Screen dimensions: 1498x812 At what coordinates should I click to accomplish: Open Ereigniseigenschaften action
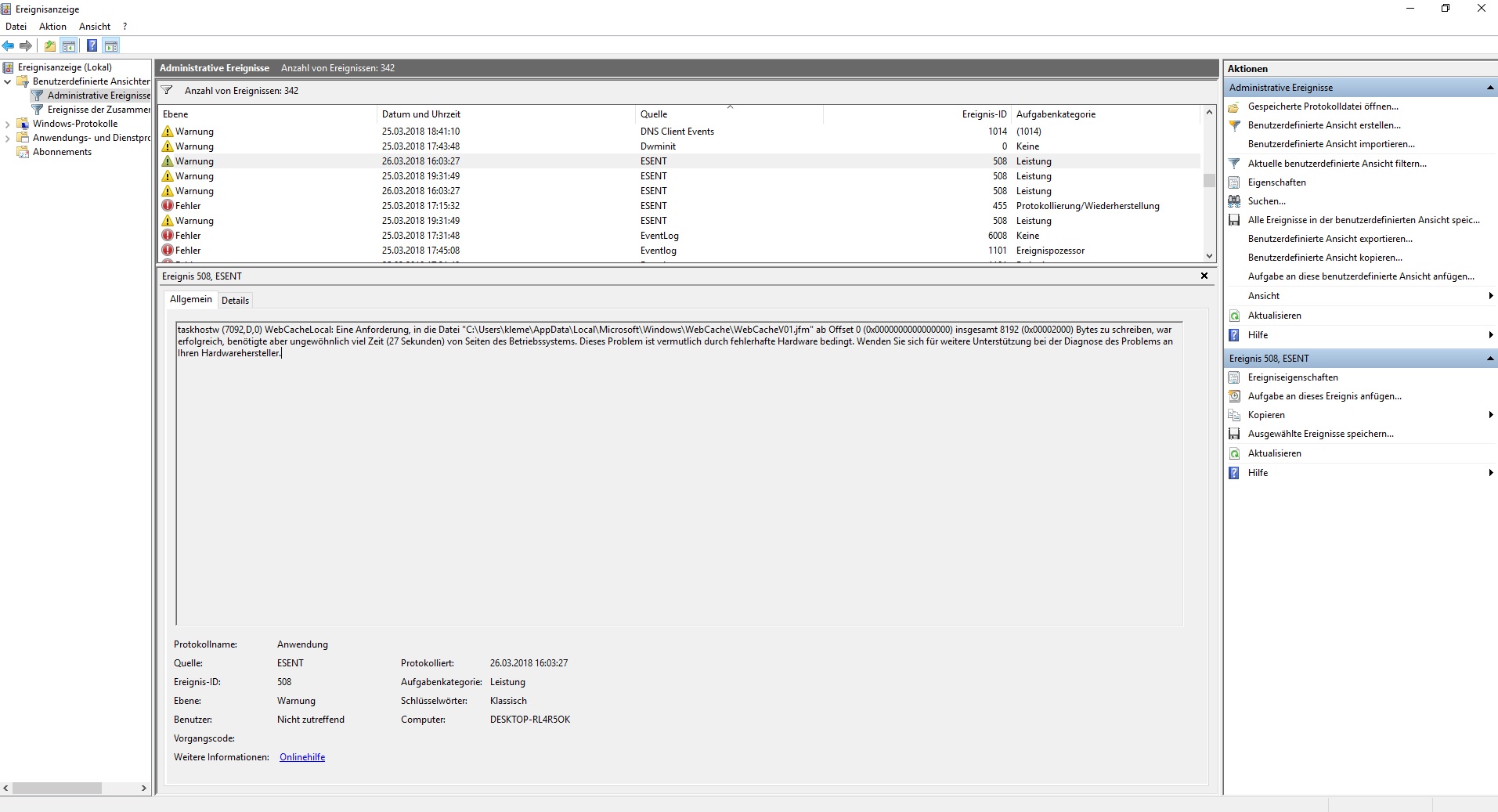(1293, 377)
